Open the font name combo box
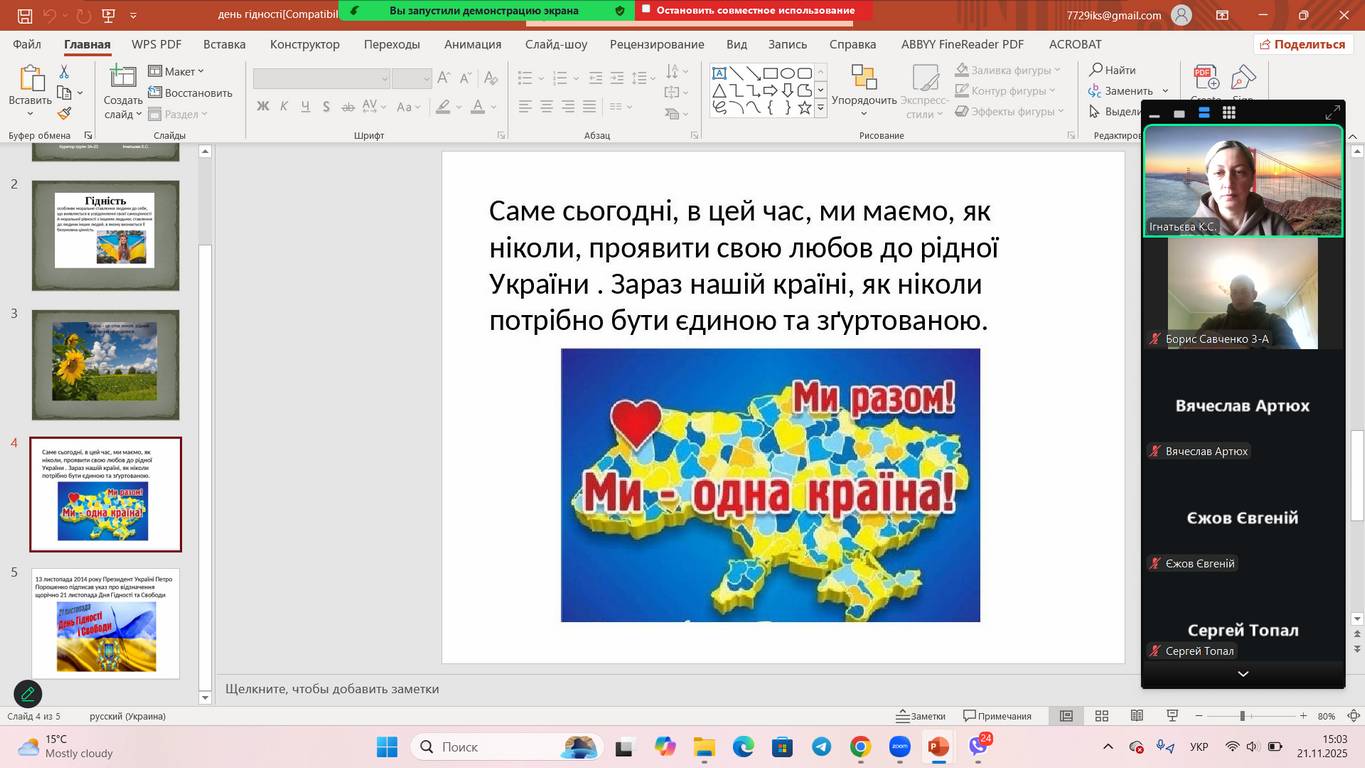This screenshot has width=1365, height=768. 321,79
